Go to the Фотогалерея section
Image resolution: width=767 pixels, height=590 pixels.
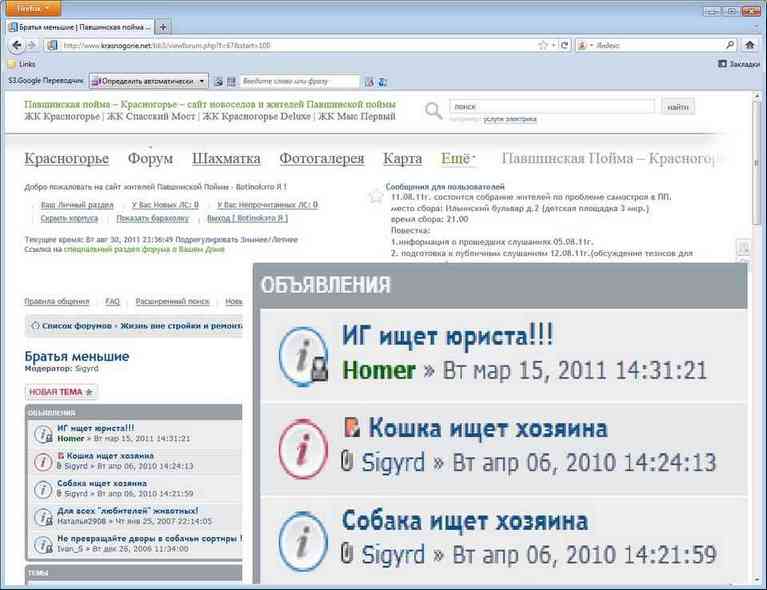tap(321, 158)
